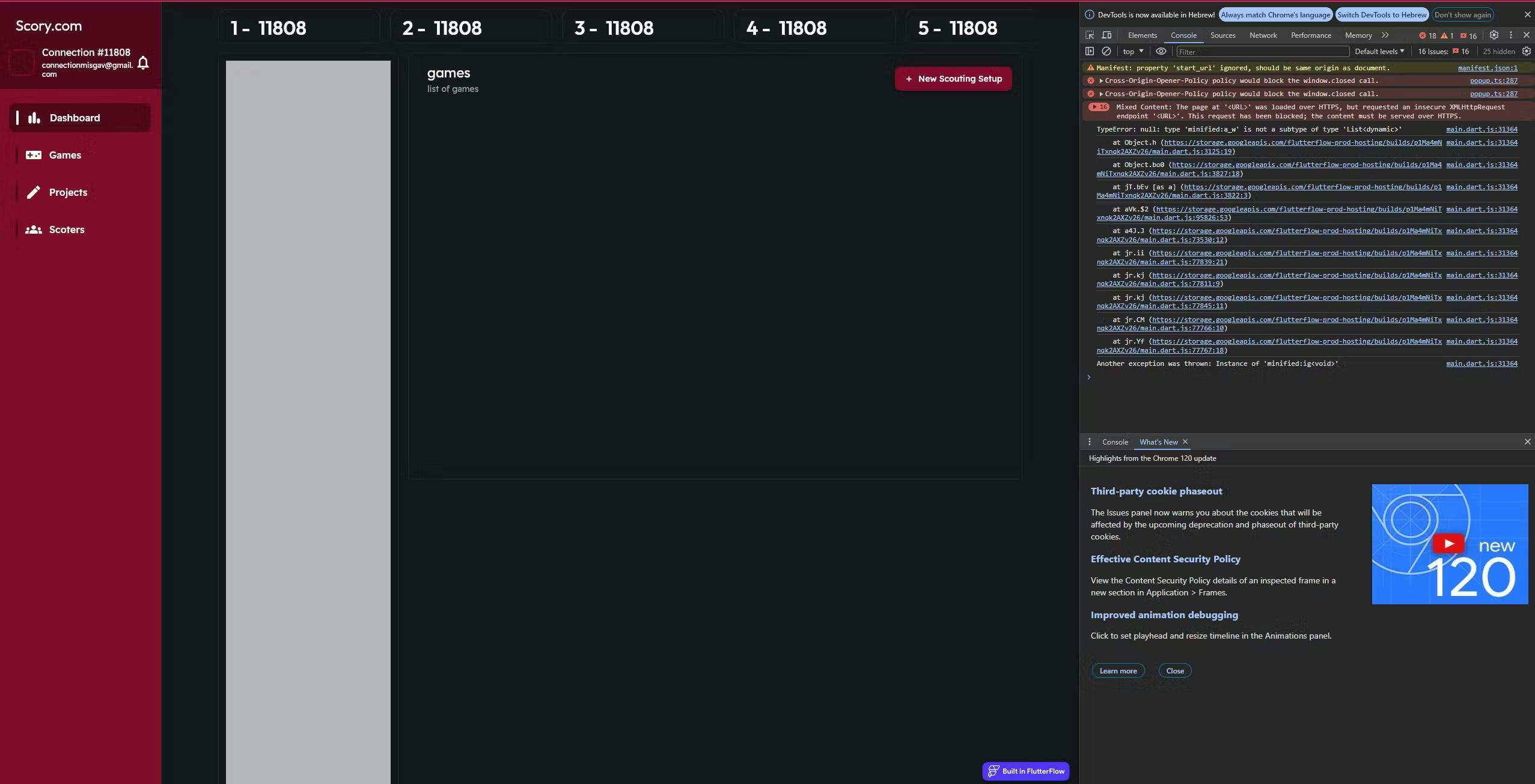Play the Chrome 120 video thumbnail

point(1449,544)
